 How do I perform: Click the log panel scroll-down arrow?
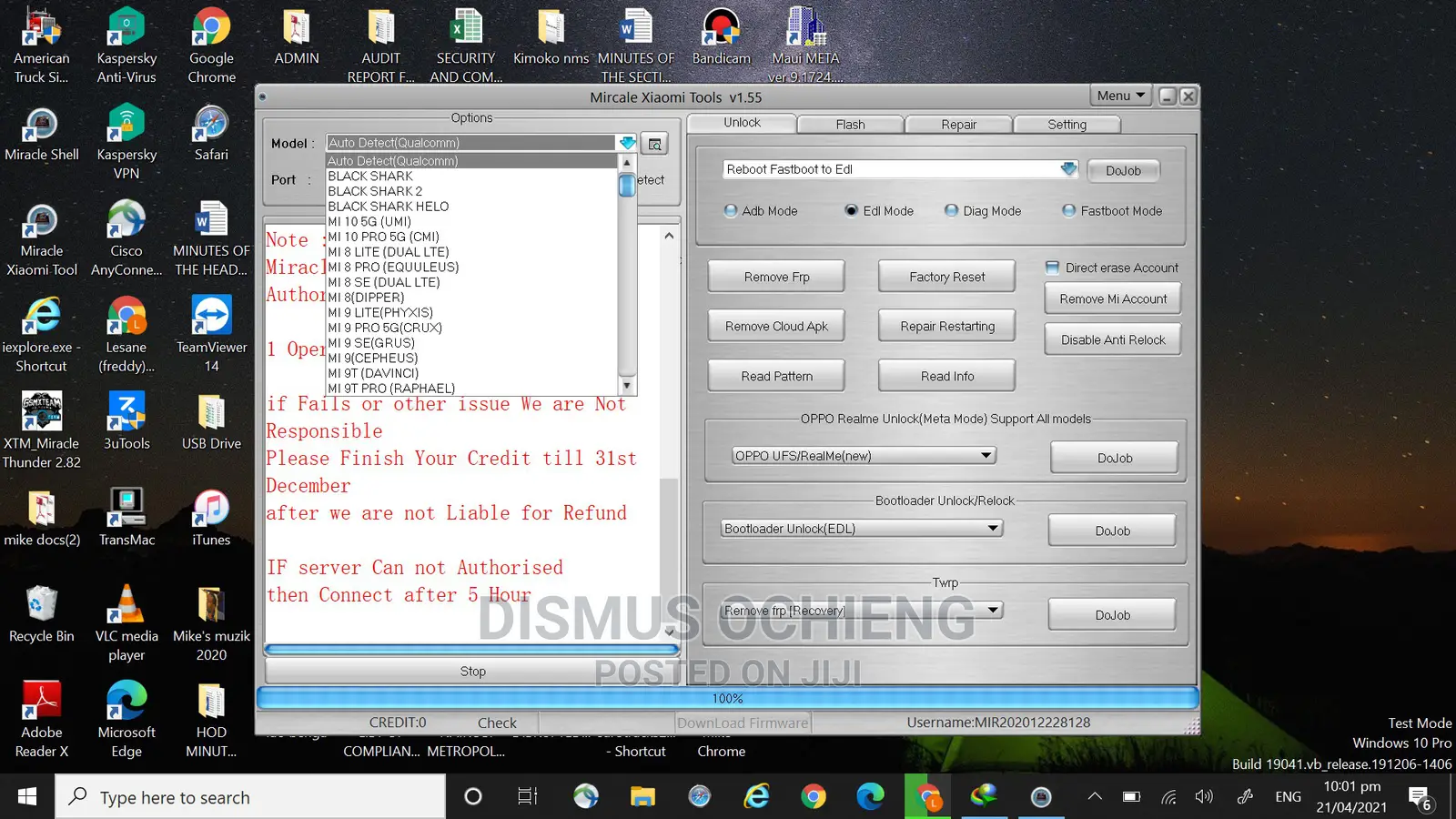coord(670,632)
